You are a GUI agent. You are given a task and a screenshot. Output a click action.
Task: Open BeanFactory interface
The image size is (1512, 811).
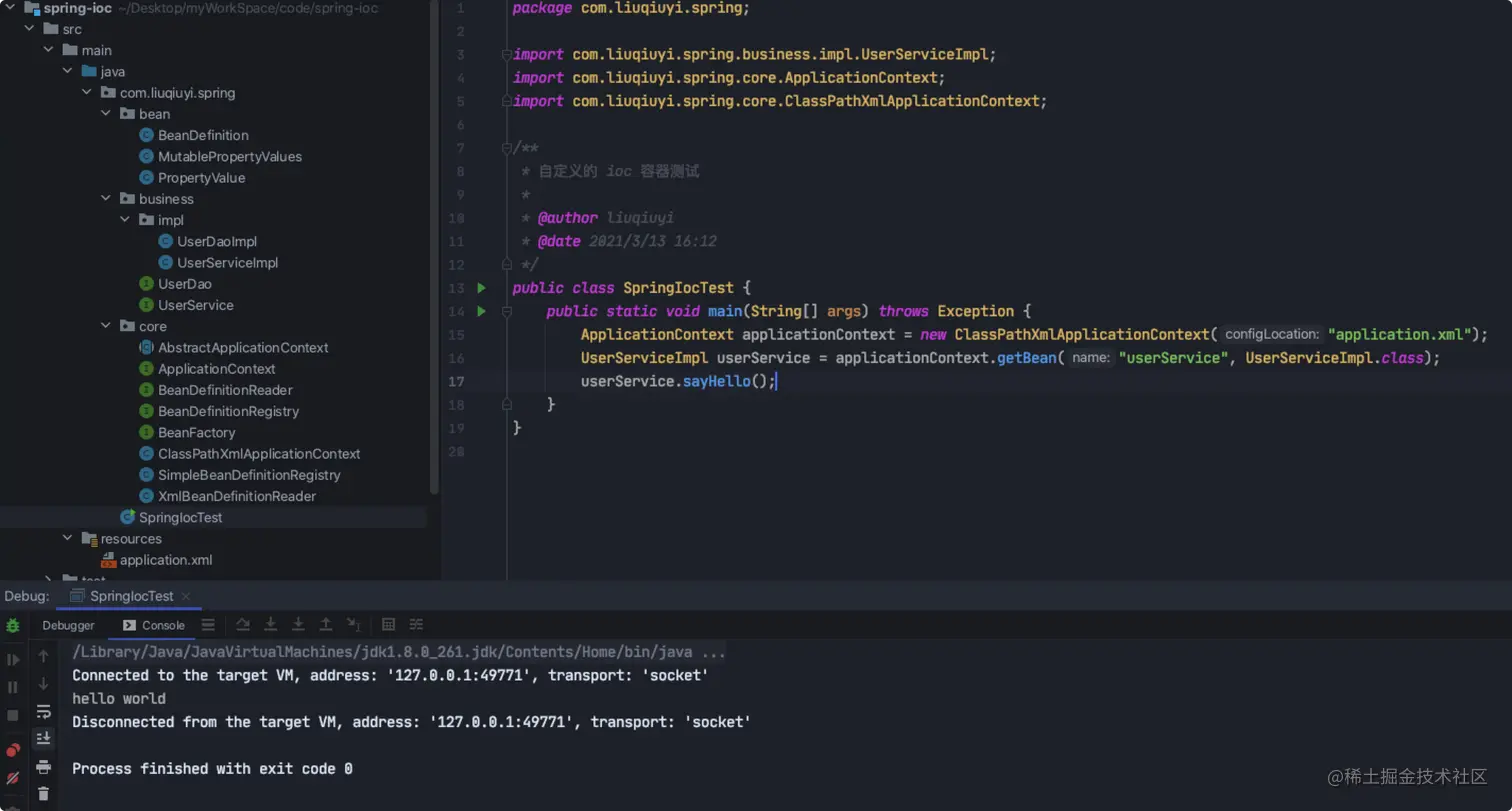click(187, 432)
